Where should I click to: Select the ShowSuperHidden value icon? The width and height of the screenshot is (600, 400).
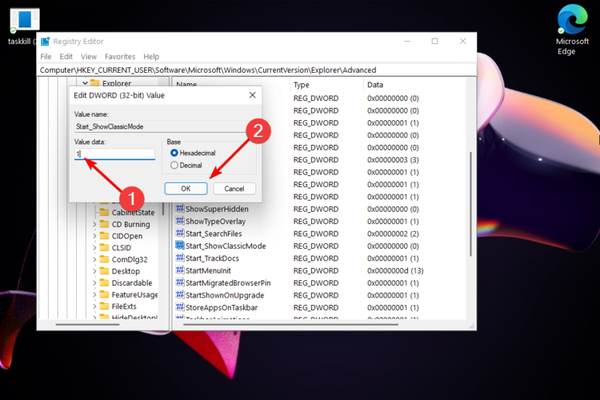click(180, 209)
